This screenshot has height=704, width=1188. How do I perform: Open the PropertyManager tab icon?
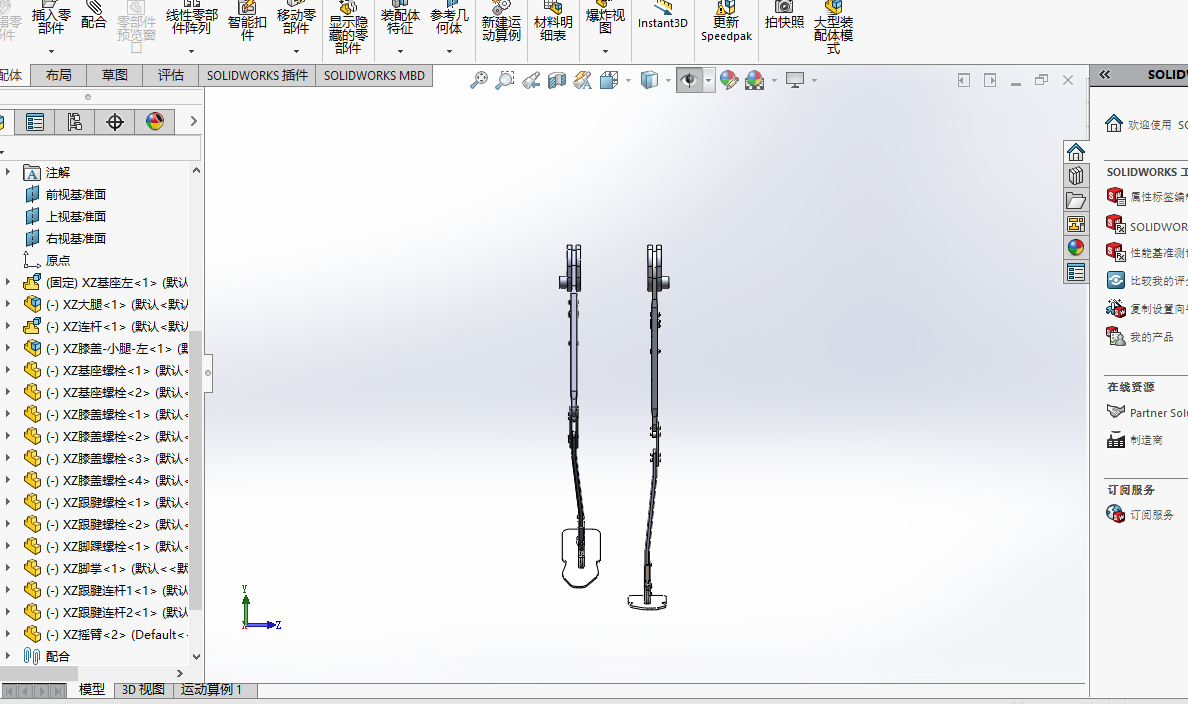[x=35, y=122]
